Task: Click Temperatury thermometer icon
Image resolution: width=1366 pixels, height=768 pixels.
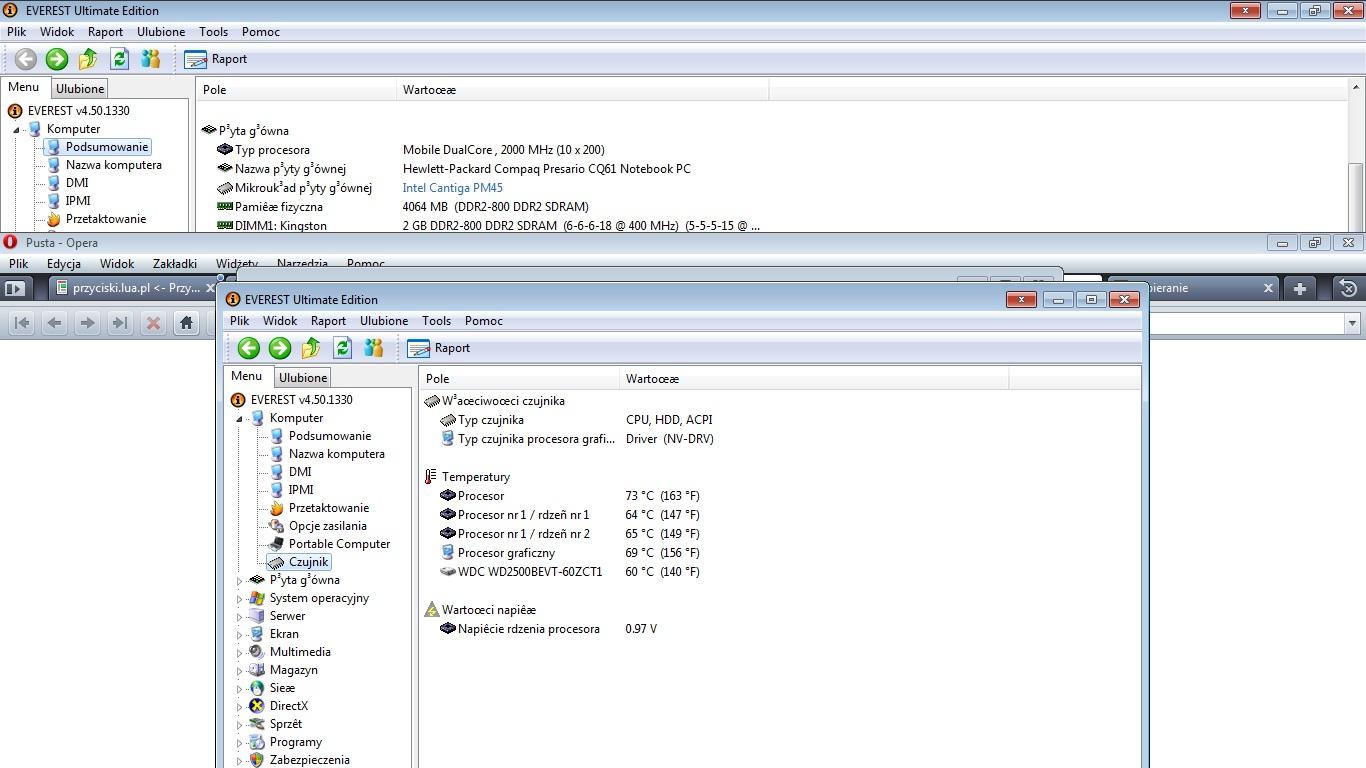Action: click(431, 477)
